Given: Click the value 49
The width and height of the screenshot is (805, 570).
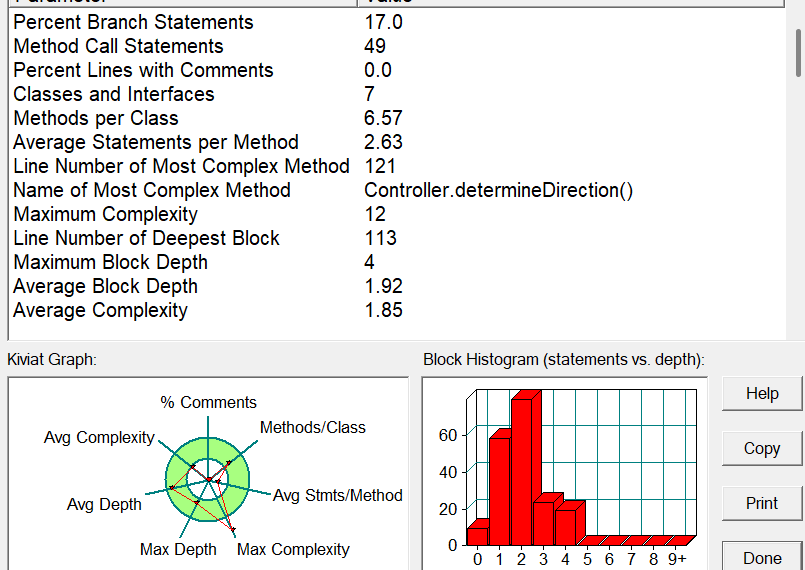Looking at the screenshot, I should coord(375,46).
